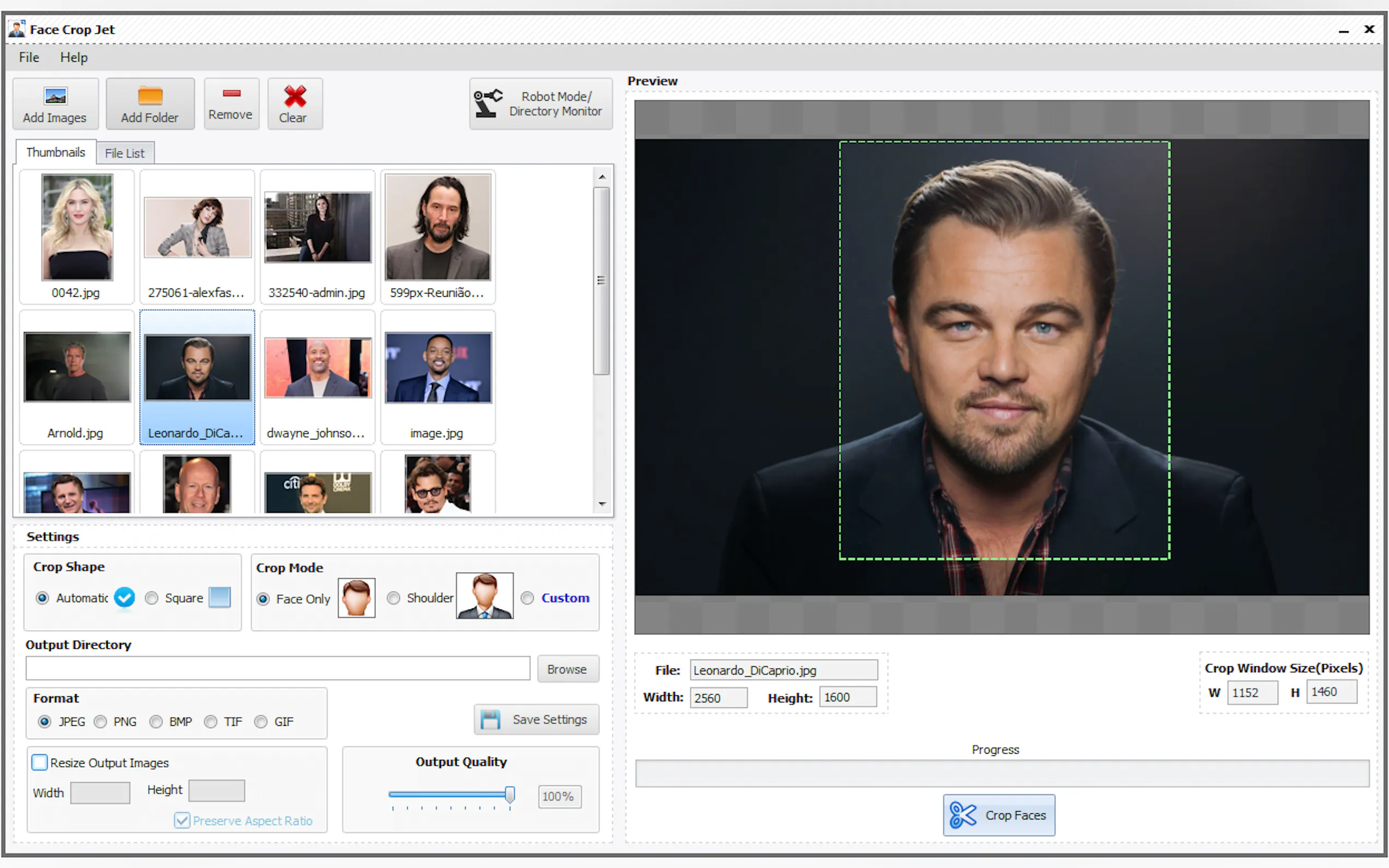
Task: Select the Arnold.jpg thumbnail
Action: [x=77, y=377]
